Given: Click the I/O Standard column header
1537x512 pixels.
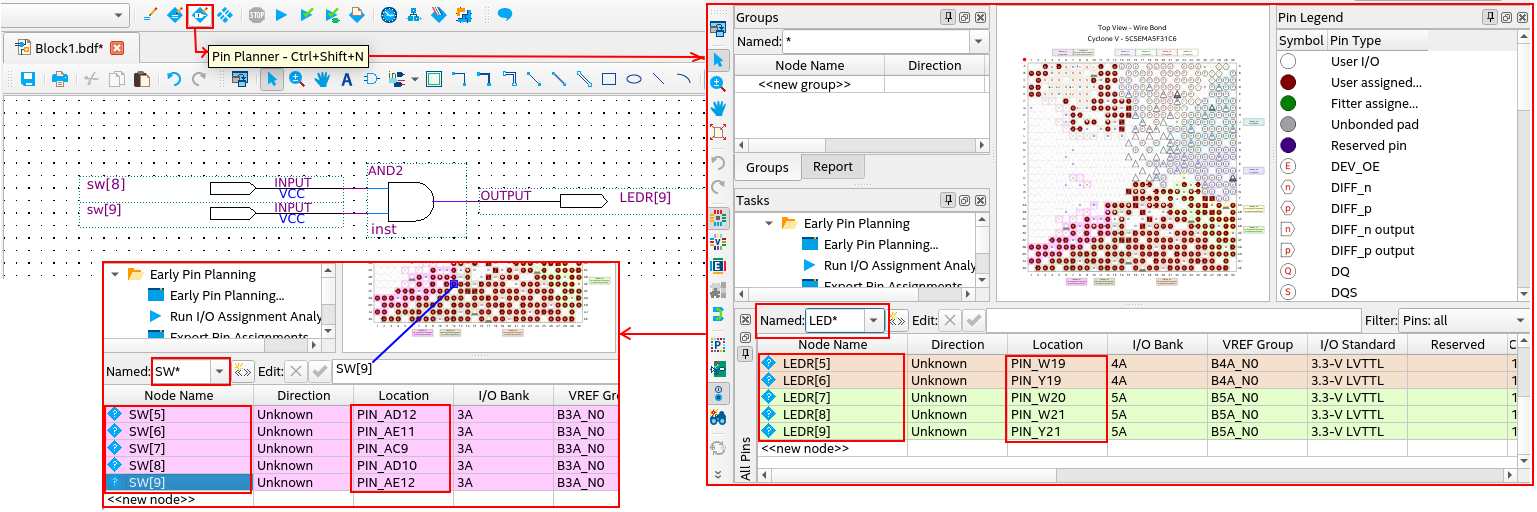Looking at the screenshot, I should (1357, 344).
